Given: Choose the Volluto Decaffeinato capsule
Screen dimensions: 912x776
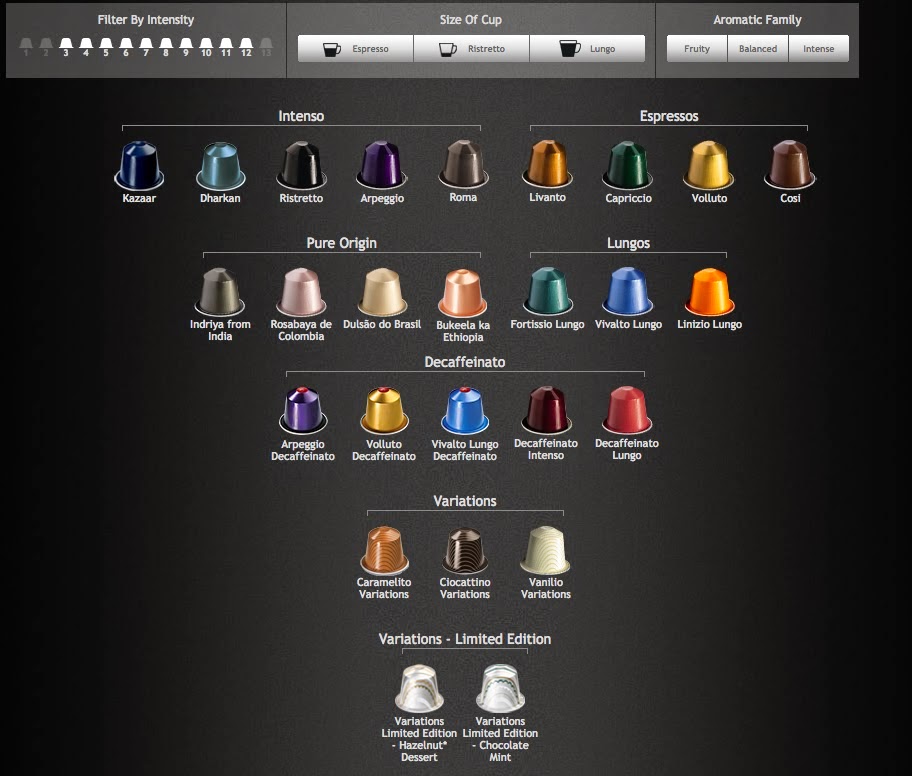Looking at the screenshot, I should point(384,411).
